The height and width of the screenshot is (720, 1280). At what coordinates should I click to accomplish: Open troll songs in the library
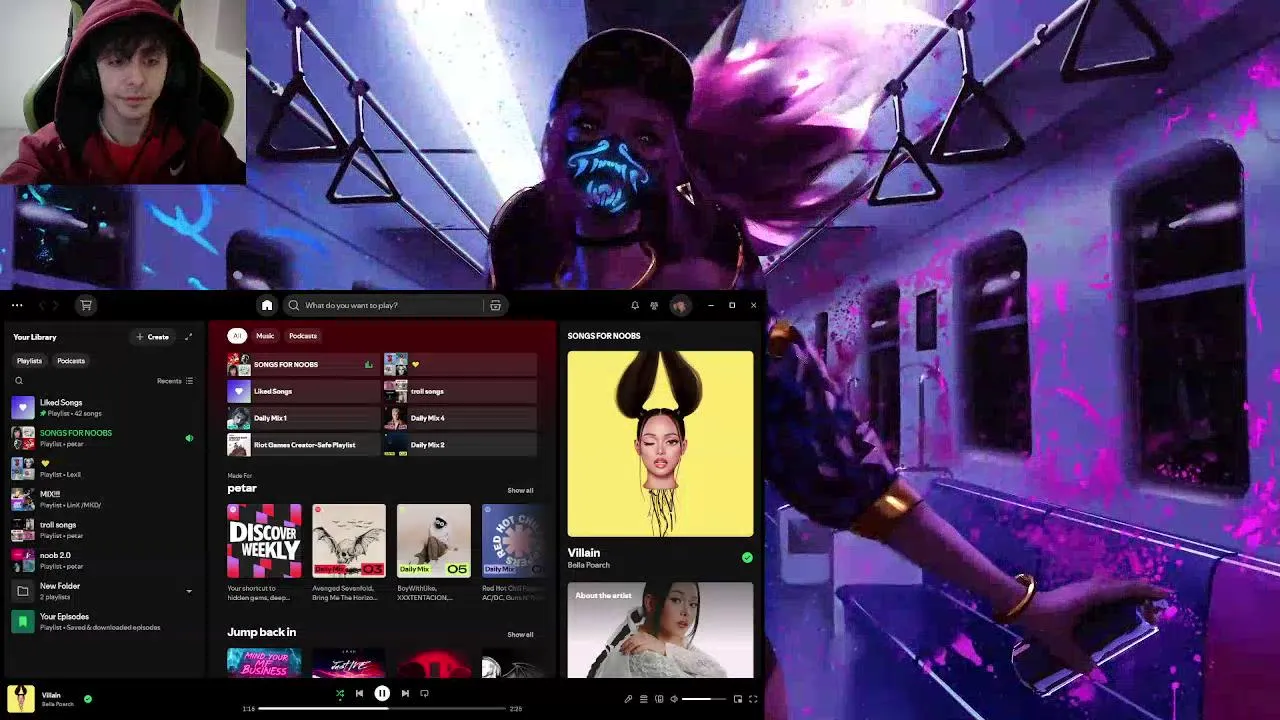coord(105,530)
